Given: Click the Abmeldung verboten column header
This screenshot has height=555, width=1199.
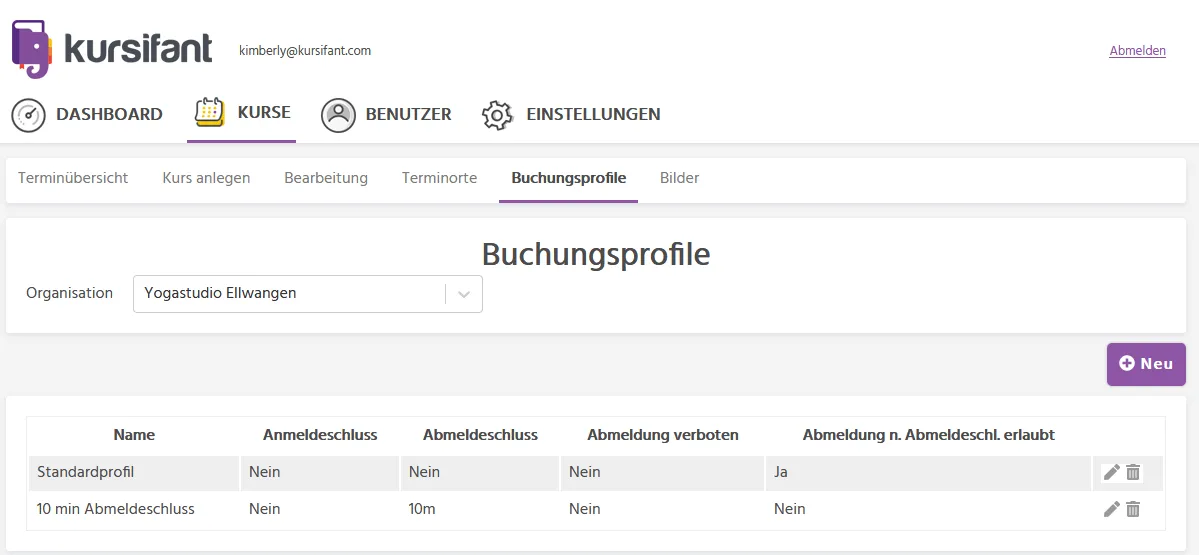Looking at the screenshot, I should coord(663,435).
